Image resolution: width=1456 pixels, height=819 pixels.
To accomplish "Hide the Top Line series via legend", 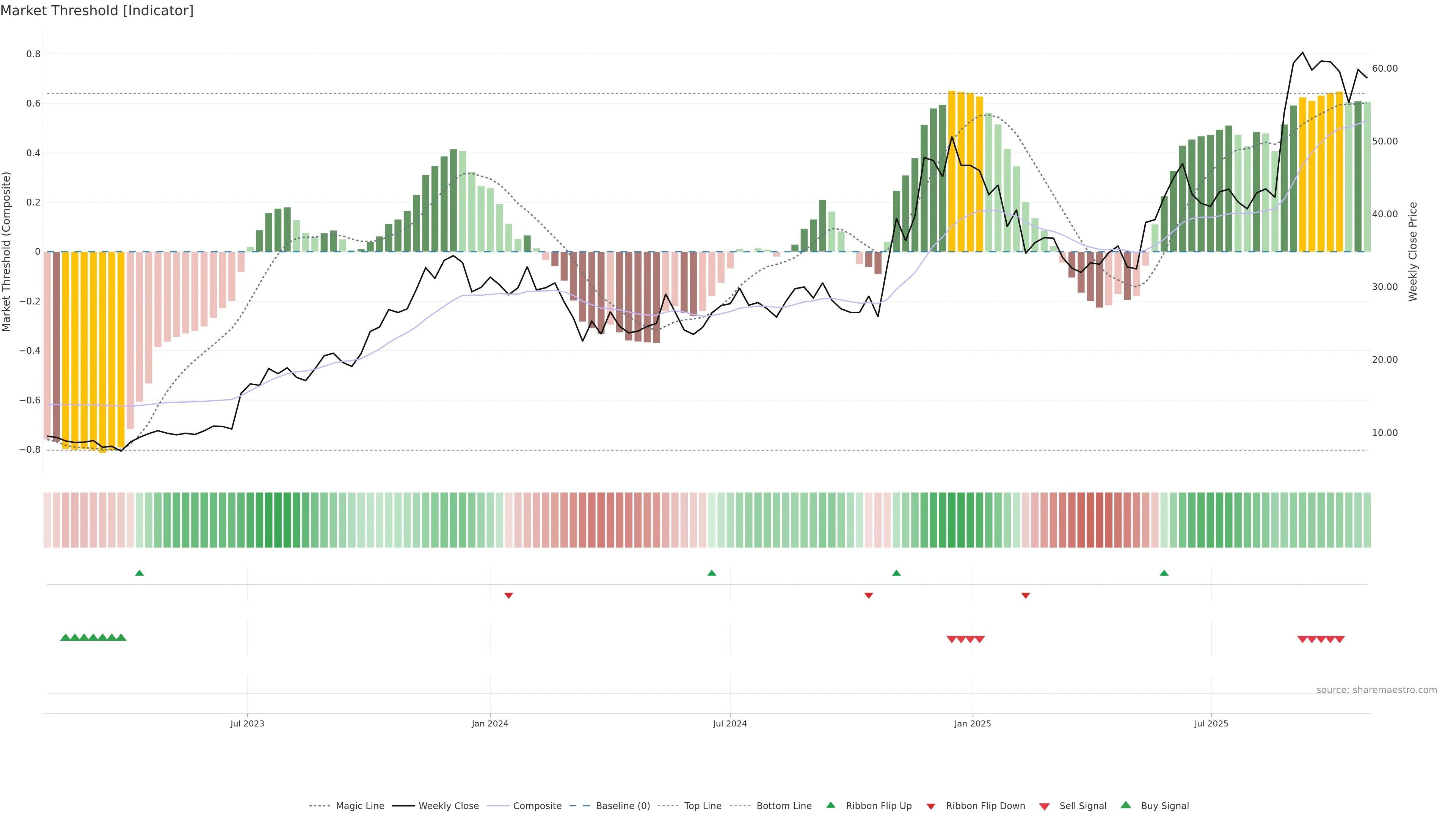I will click(x=703, y=806).
